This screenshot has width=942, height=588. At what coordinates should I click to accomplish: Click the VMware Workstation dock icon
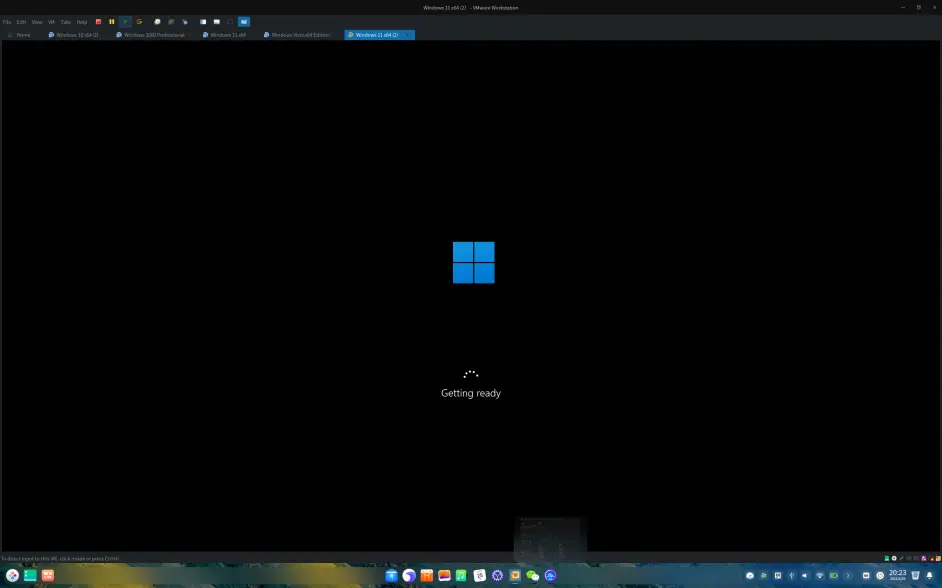pyautogui.click(x=515, y=576)
